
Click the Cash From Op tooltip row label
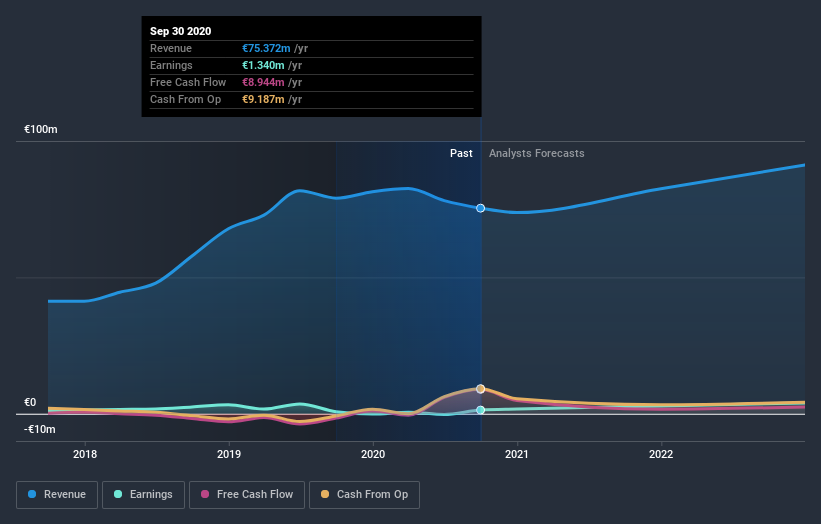[x=185, y=99]
